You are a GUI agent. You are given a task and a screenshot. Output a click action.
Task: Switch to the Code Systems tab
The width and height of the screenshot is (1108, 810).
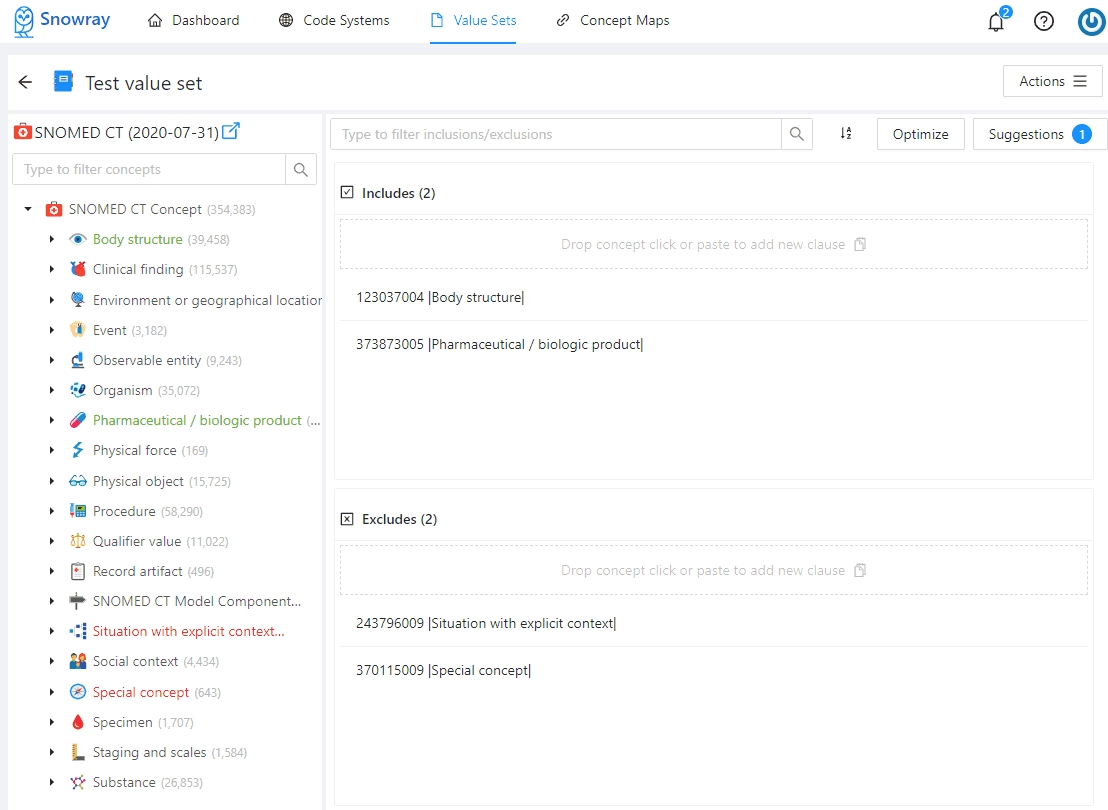pos(334,21)
